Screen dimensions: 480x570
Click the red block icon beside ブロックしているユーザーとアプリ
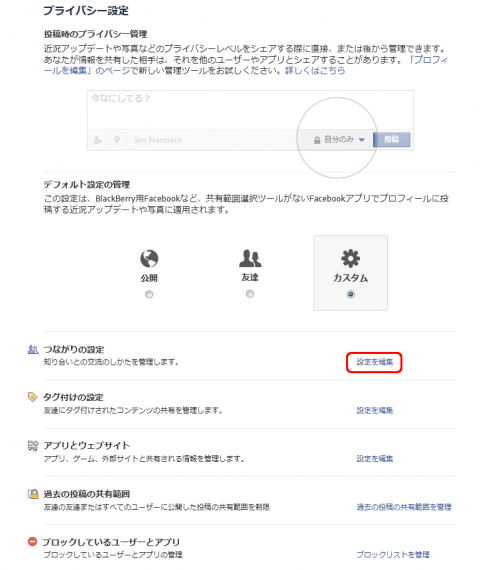[32, 542]
